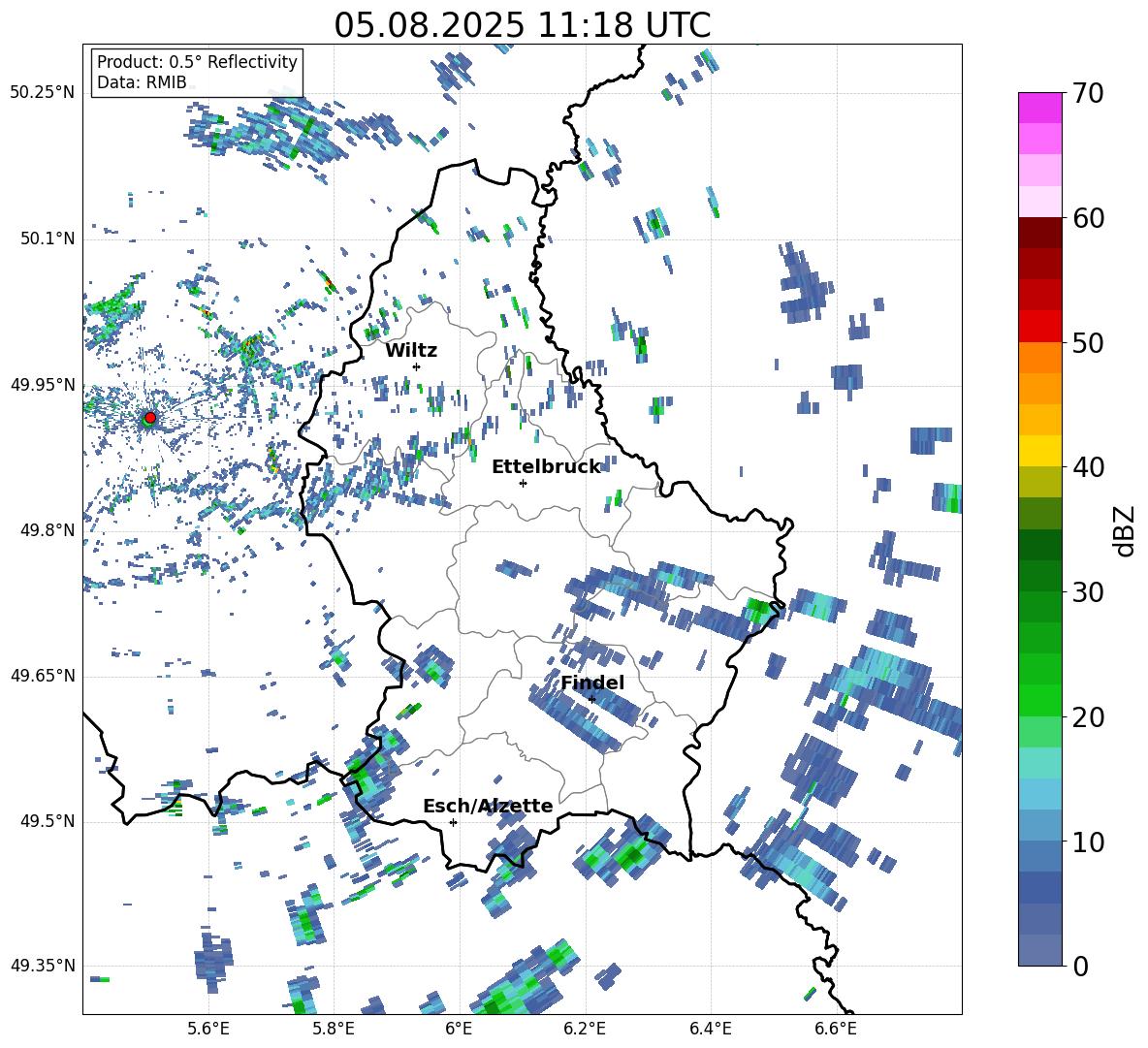Click the cross marker below Esch/Alzette
This screenshot has height=1048, width=1148.
coord(453,822)
